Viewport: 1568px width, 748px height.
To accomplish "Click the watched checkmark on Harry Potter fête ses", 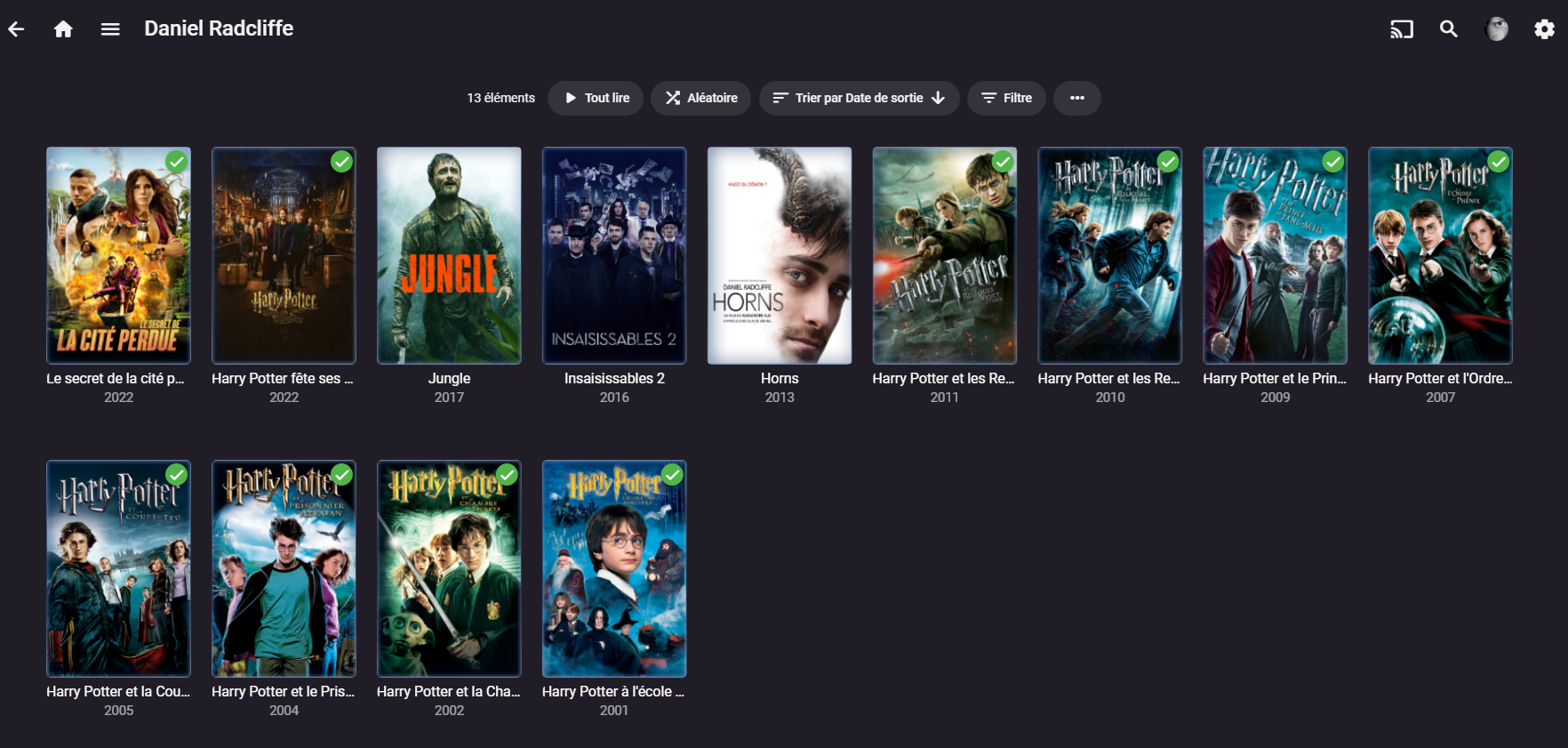I will pyautogui.click(x=342, y=161).
